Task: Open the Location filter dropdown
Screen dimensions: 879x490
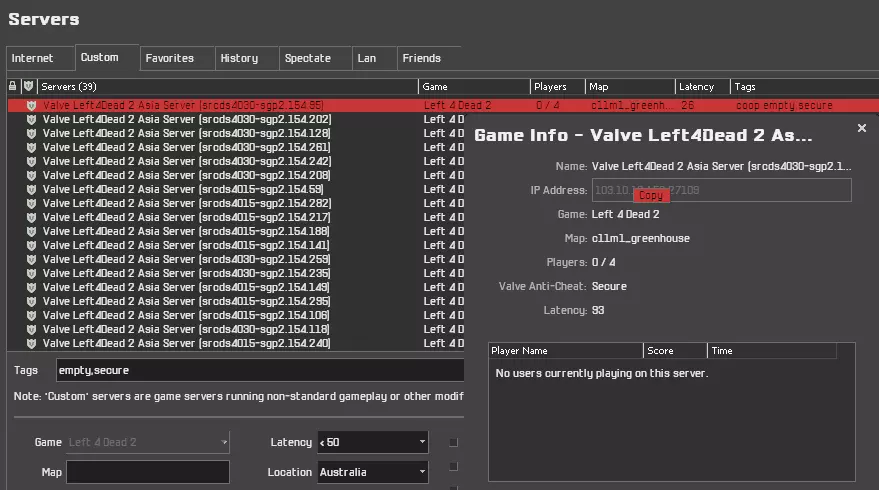Action: click(373, 472)
